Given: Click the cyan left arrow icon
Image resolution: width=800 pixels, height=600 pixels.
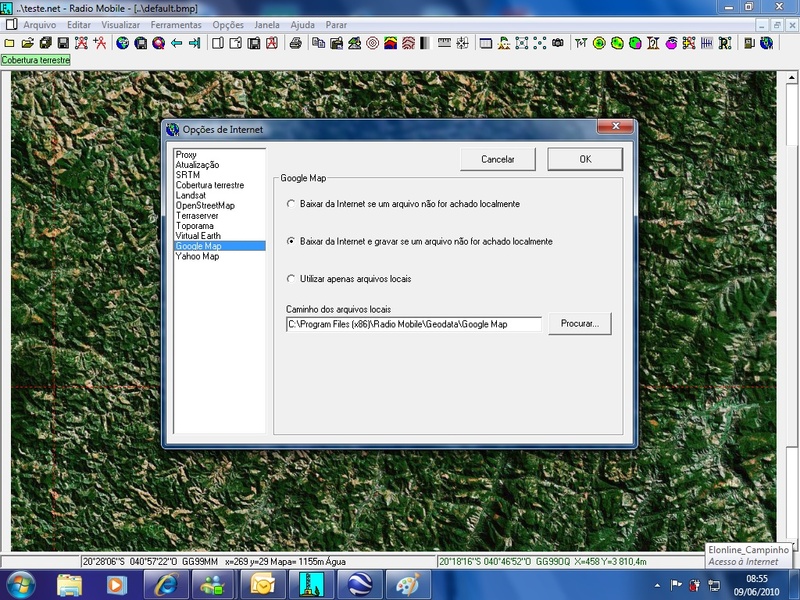Looking at the screenshot, I should [177, 43].
